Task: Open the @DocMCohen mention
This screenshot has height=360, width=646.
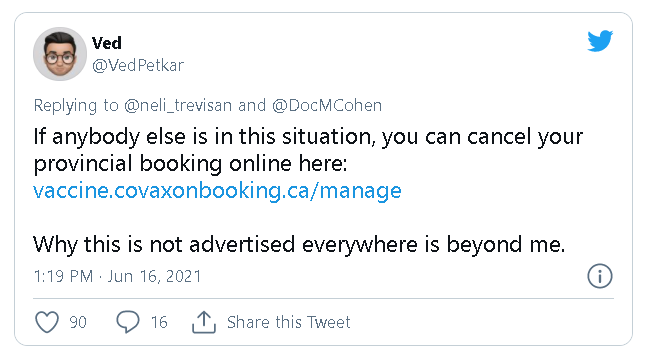Action: (327, 105)
